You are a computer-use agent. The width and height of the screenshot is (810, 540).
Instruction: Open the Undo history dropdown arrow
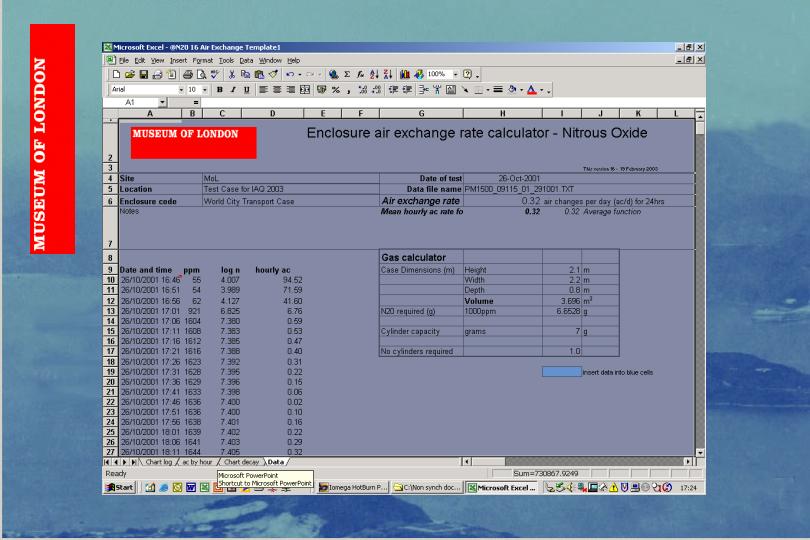[300, 75]
